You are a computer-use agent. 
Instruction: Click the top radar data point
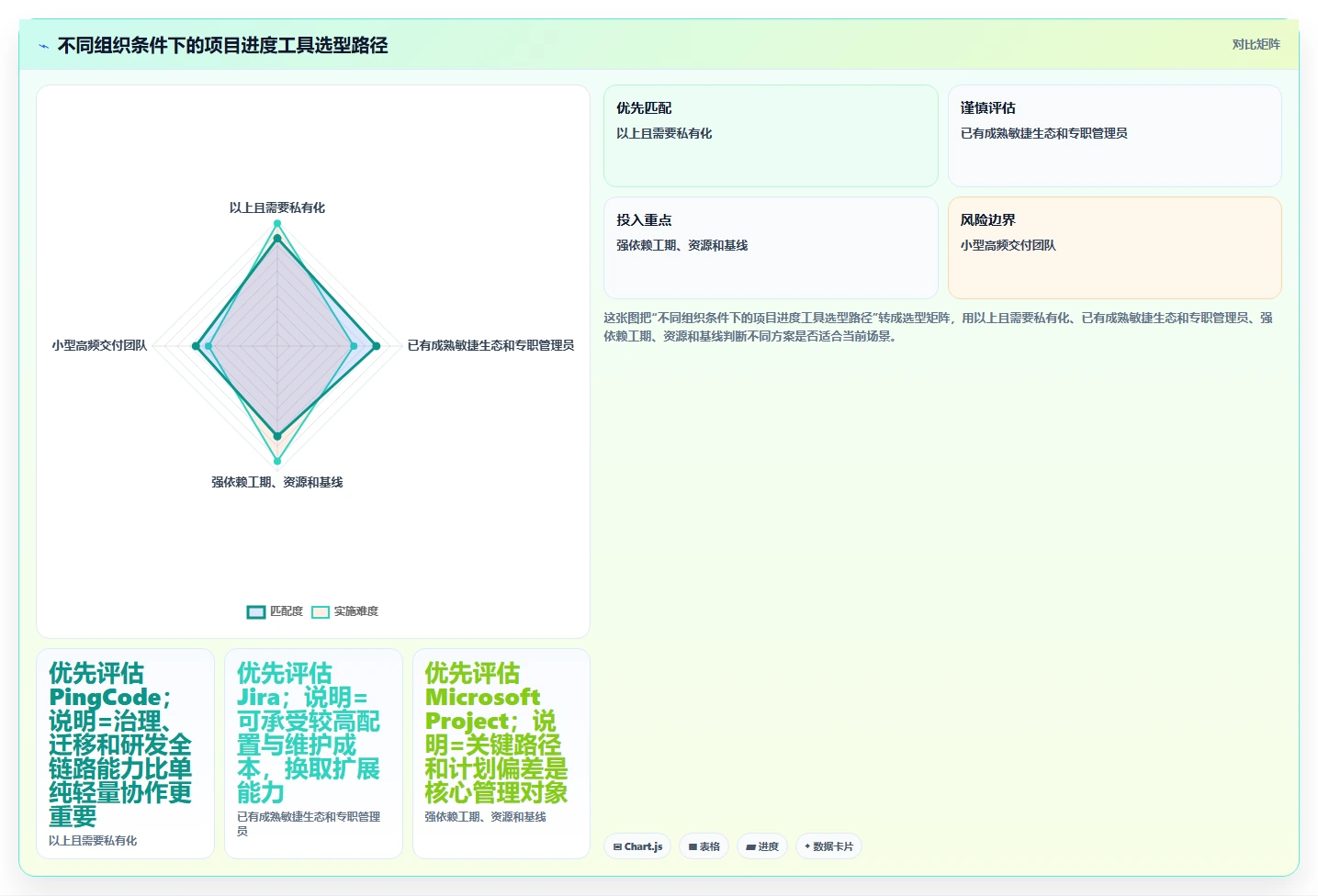point(277,223)
